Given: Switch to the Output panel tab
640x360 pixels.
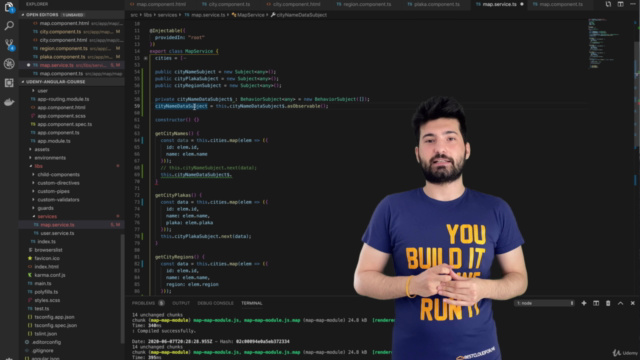Looking at the screenshot, I should point(181,303).
